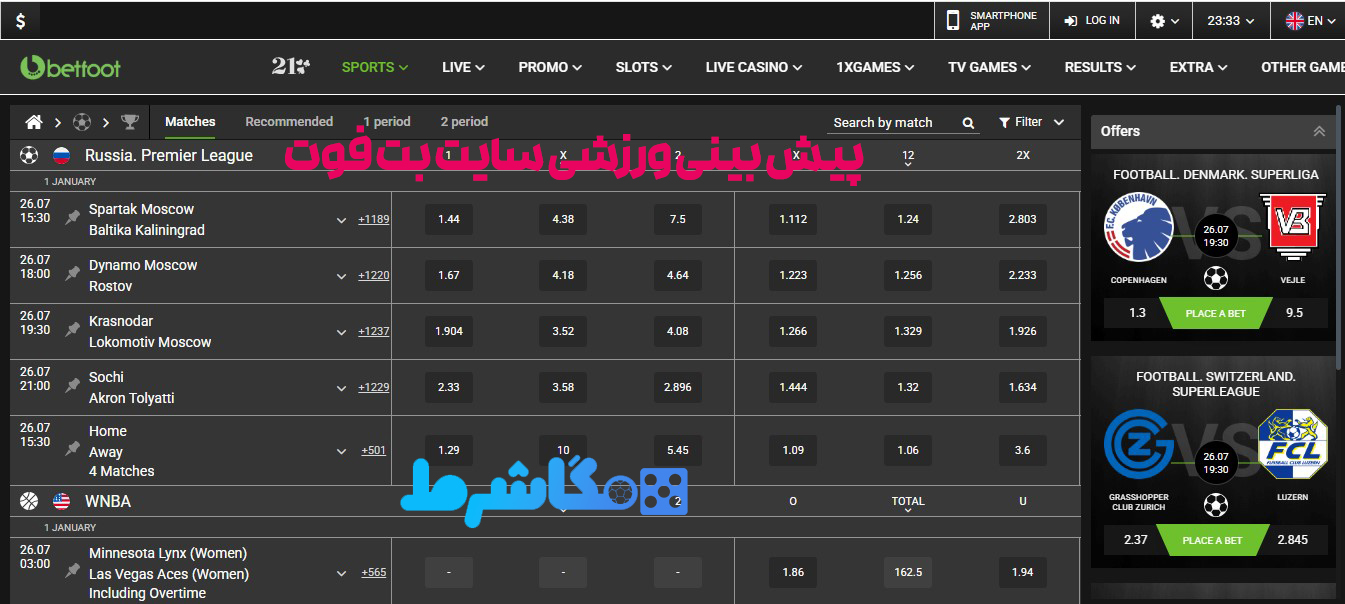
Task: Click the 21 cards icon
Action: click(290, 67)
